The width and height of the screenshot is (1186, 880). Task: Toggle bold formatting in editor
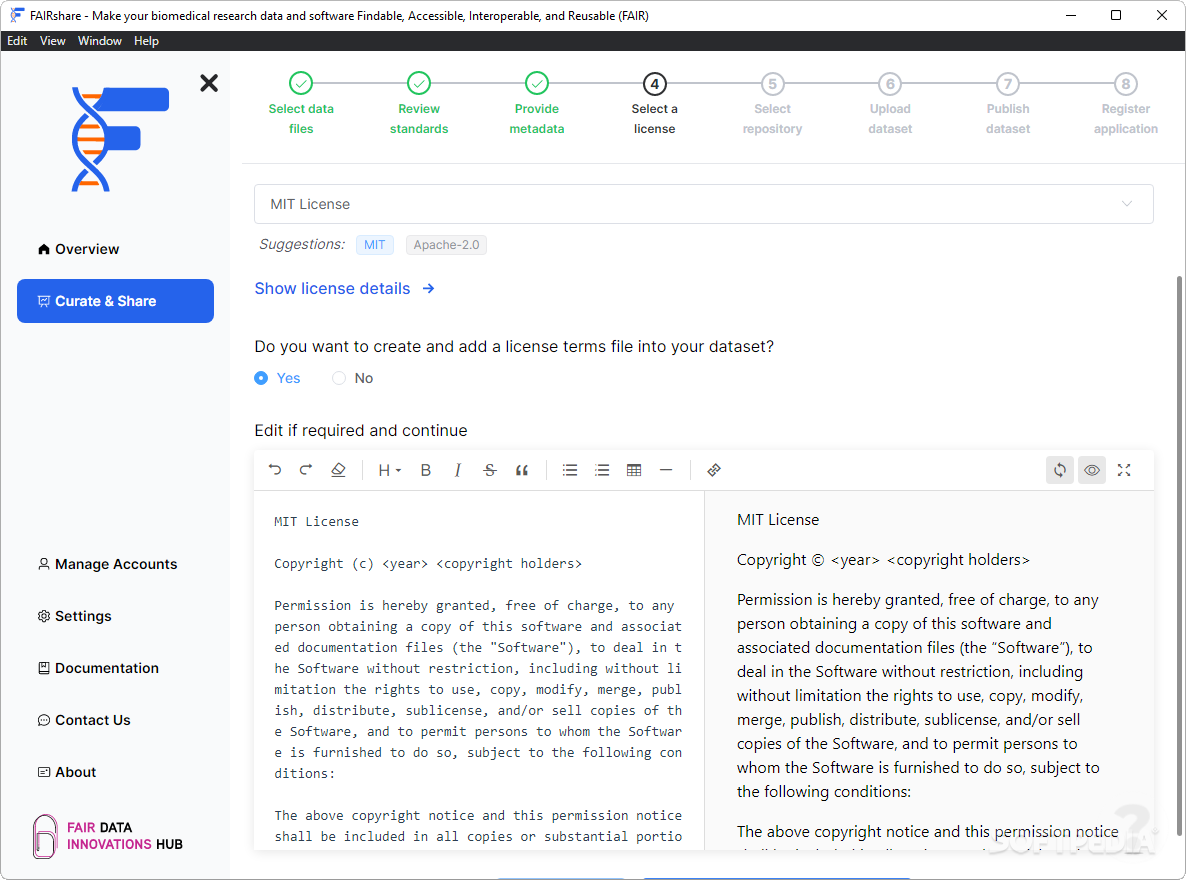point(426,470)
